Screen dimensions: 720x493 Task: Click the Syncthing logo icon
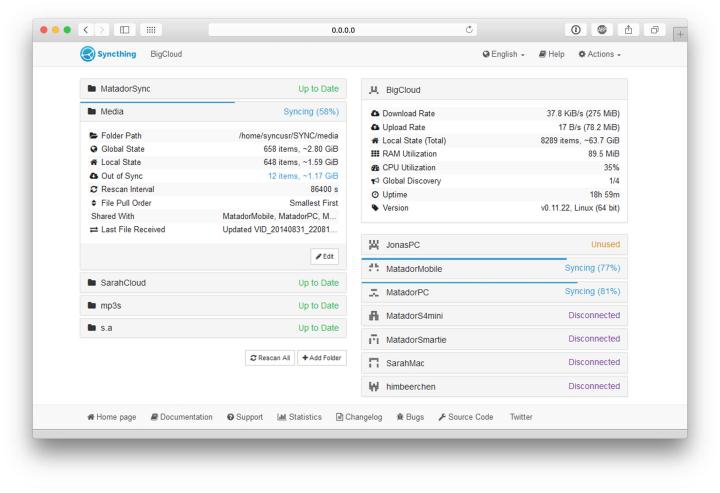click(x=87, y=54)
